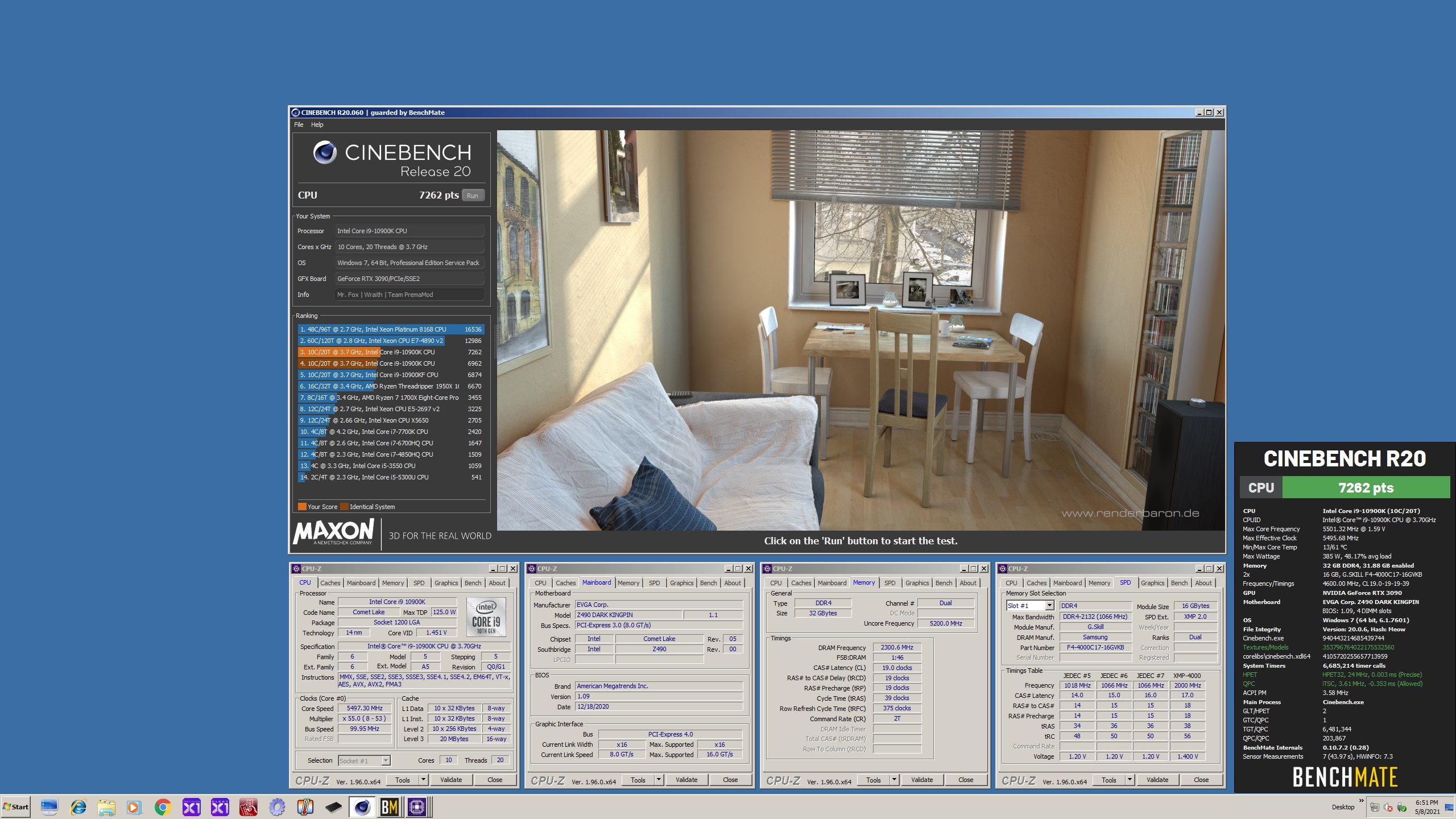This screenshot has height=819, width=1456.
Task: Open EVGA Precision X1 from taskbar
Action: coord(191,807)
